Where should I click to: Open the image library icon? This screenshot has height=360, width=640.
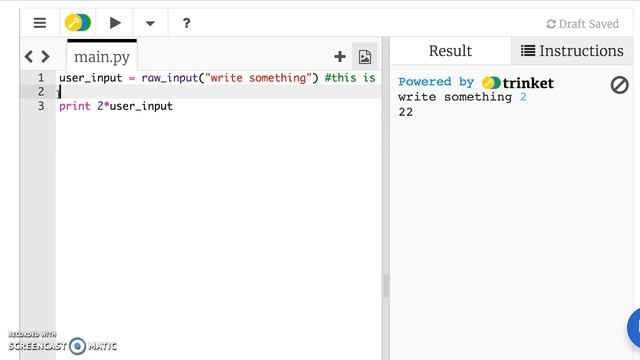click(x=365, y=57)
